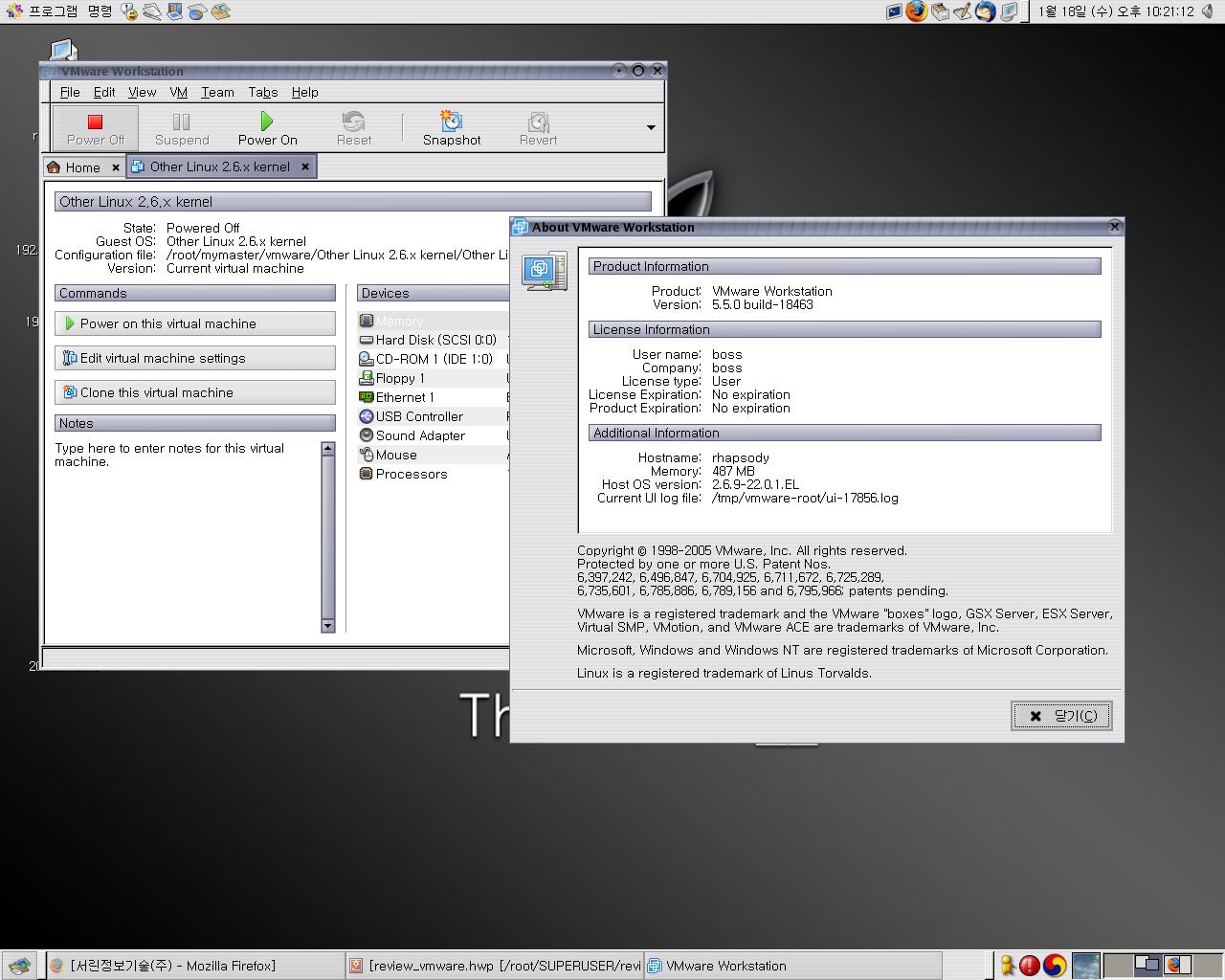This screenshot has height=980, width=1225.
Task: Open the File menu
Action: coord(70,92)
